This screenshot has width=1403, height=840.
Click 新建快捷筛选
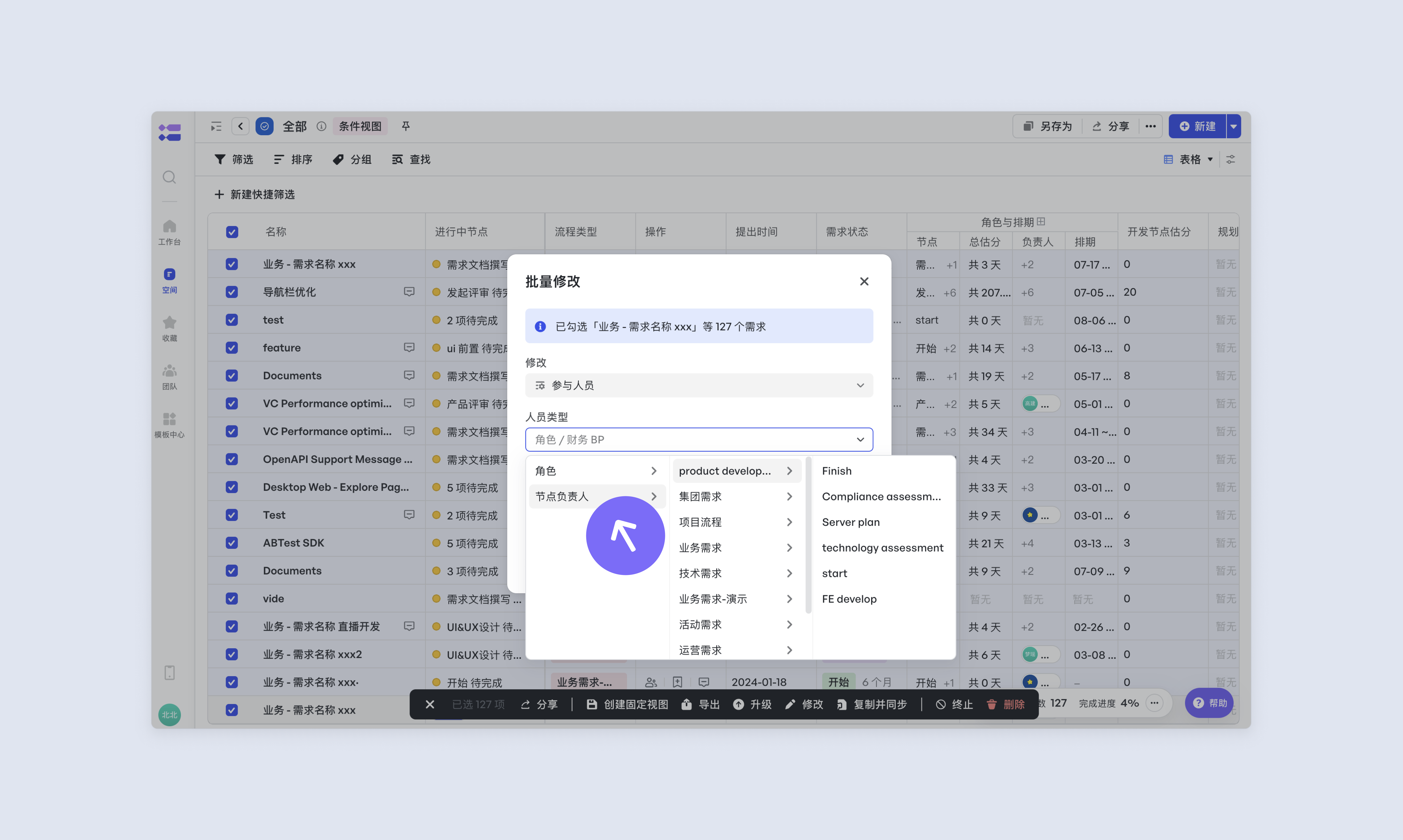(x=255, y=195)
